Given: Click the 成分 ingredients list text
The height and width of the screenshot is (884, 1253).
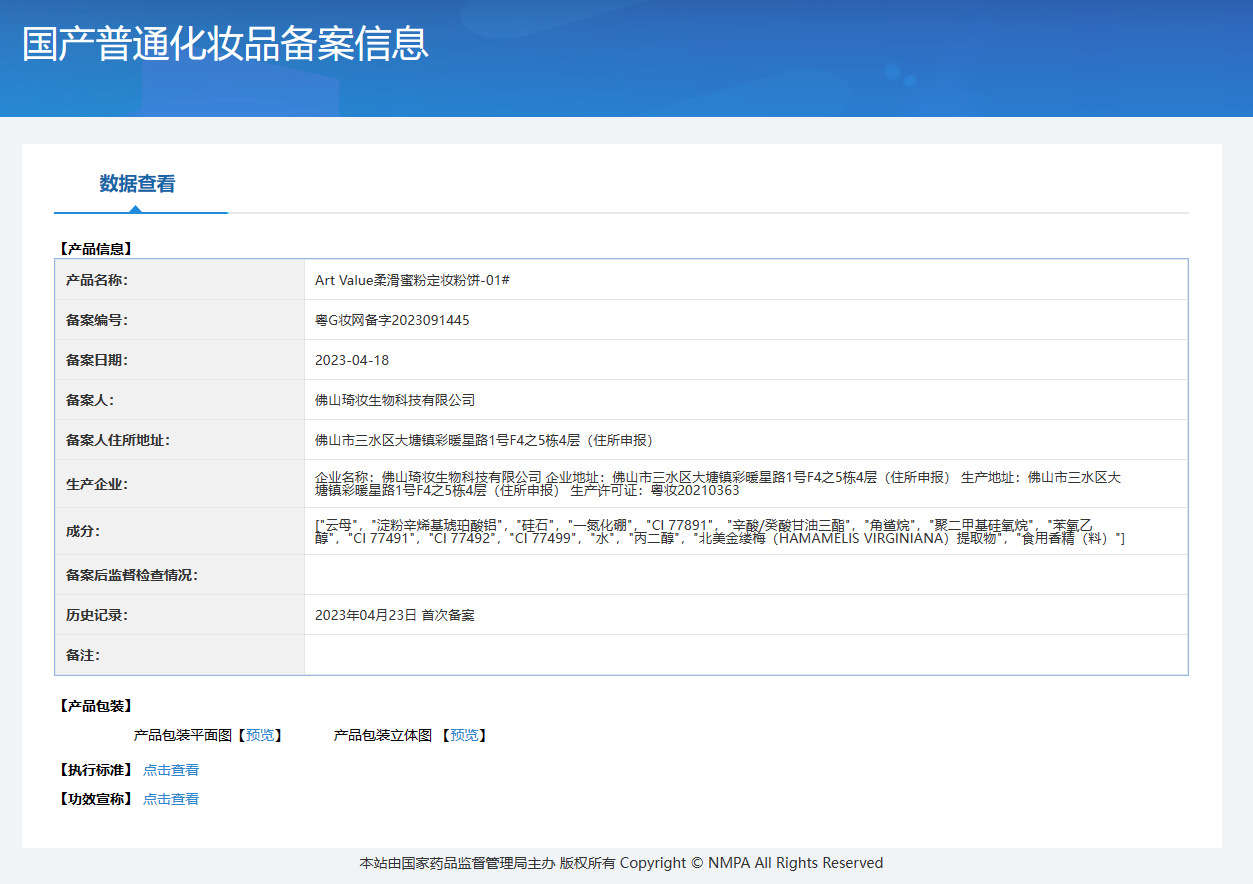Looking at the screenshot, I should [x=720, y=531].
